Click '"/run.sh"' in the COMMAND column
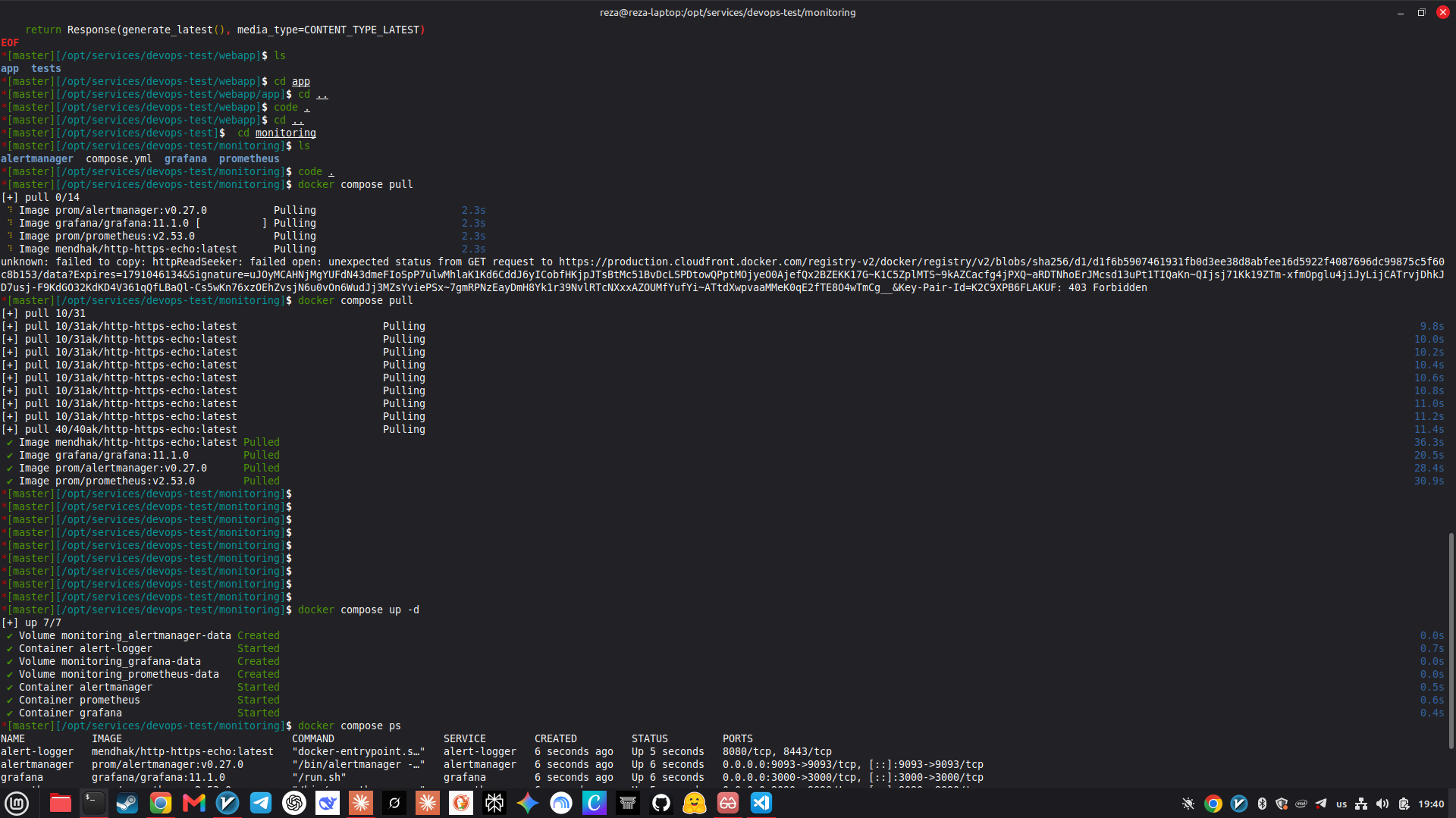This screenshot has height=818, width=1456. (318, 777)
